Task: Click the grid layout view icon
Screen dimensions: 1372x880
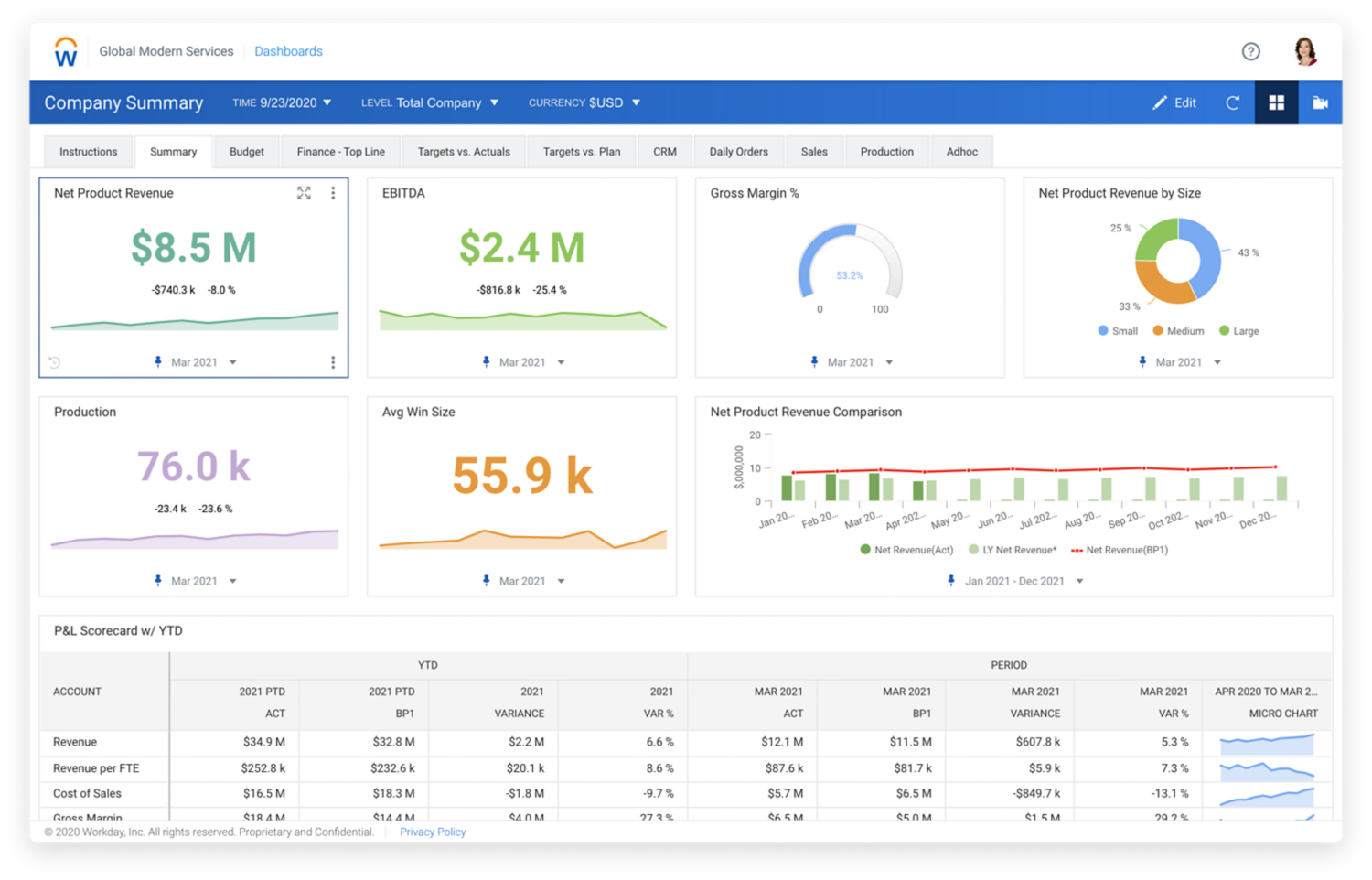Action: tap(1276, 102)
